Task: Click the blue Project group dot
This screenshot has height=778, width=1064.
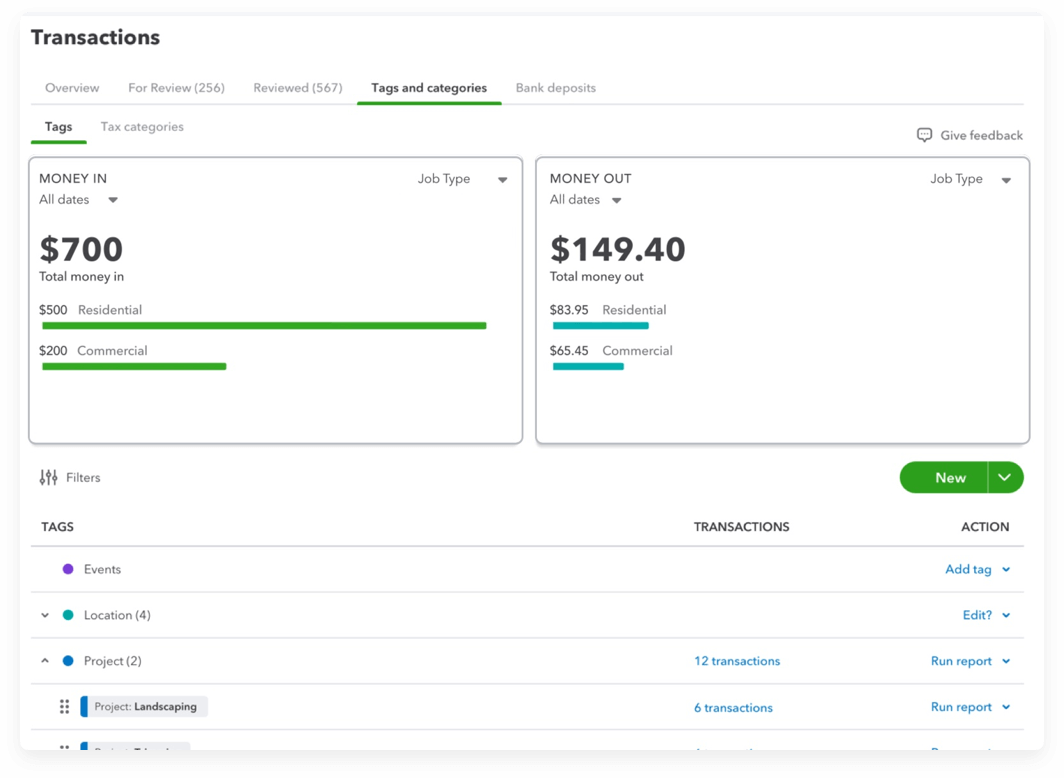Action: point(68,661)
